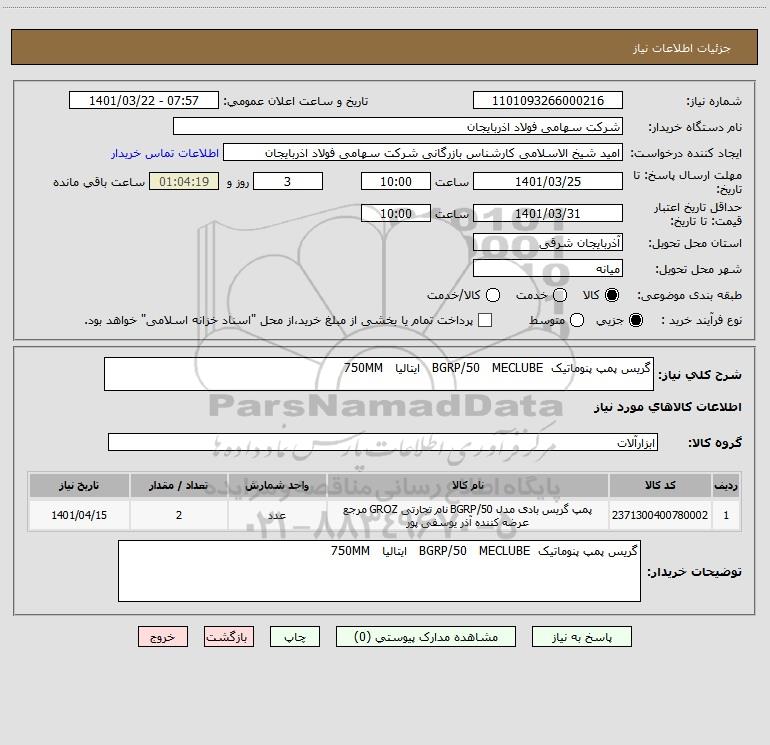
Task: Click the چاپ print button
Action: 295,637
